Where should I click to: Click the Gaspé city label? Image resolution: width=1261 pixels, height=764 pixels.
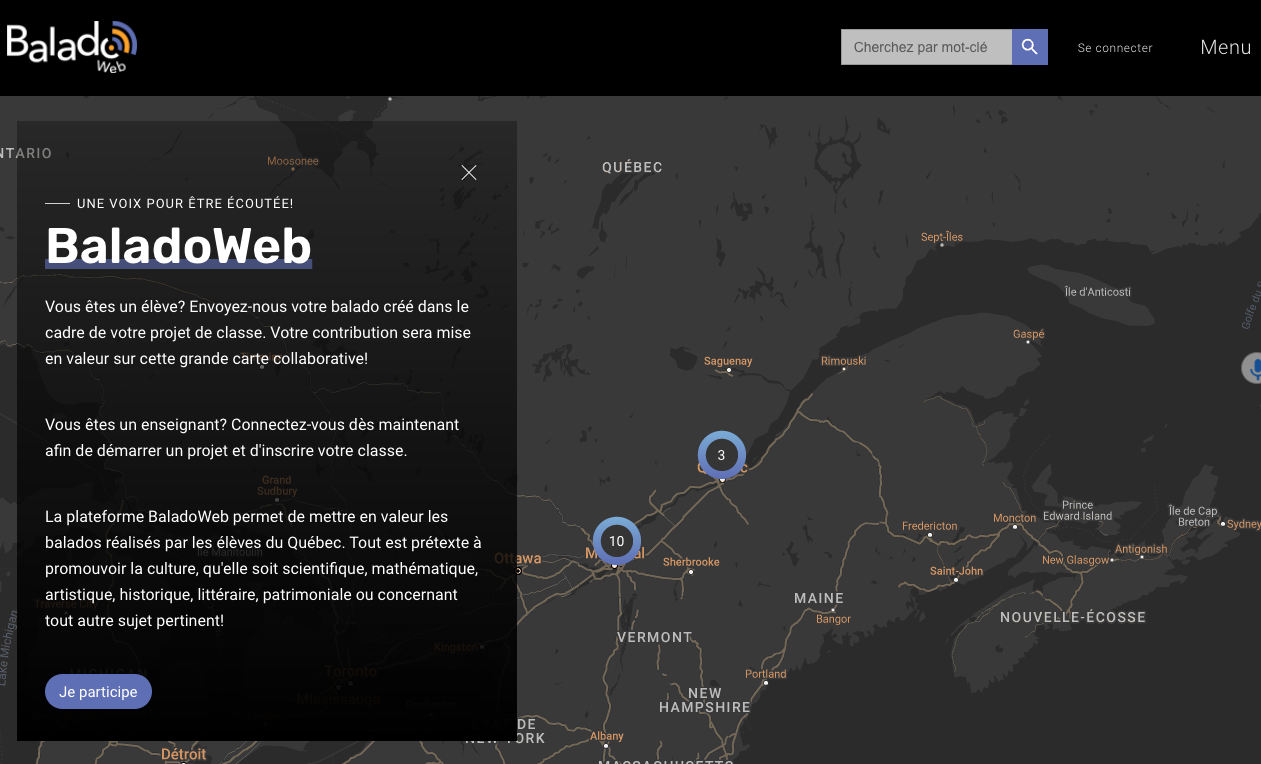(x=1028, y=334)
